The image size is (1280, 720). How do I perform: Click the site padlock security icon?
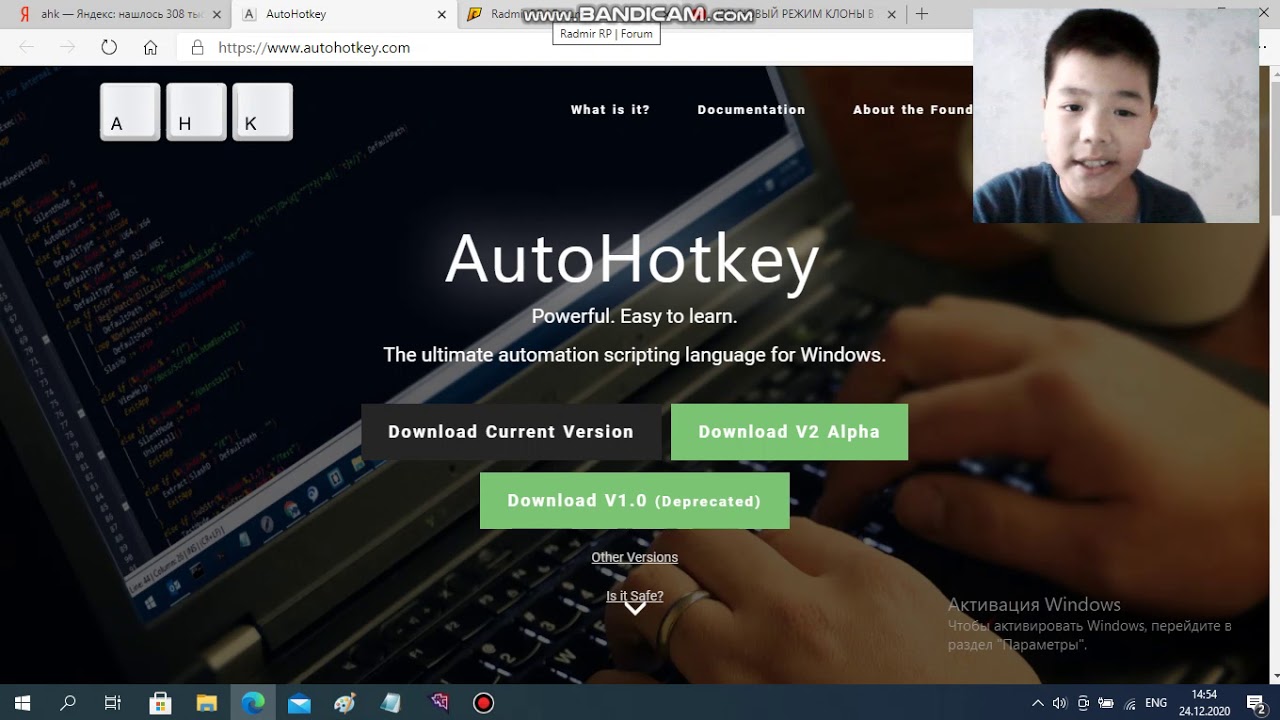click(197, 47)
